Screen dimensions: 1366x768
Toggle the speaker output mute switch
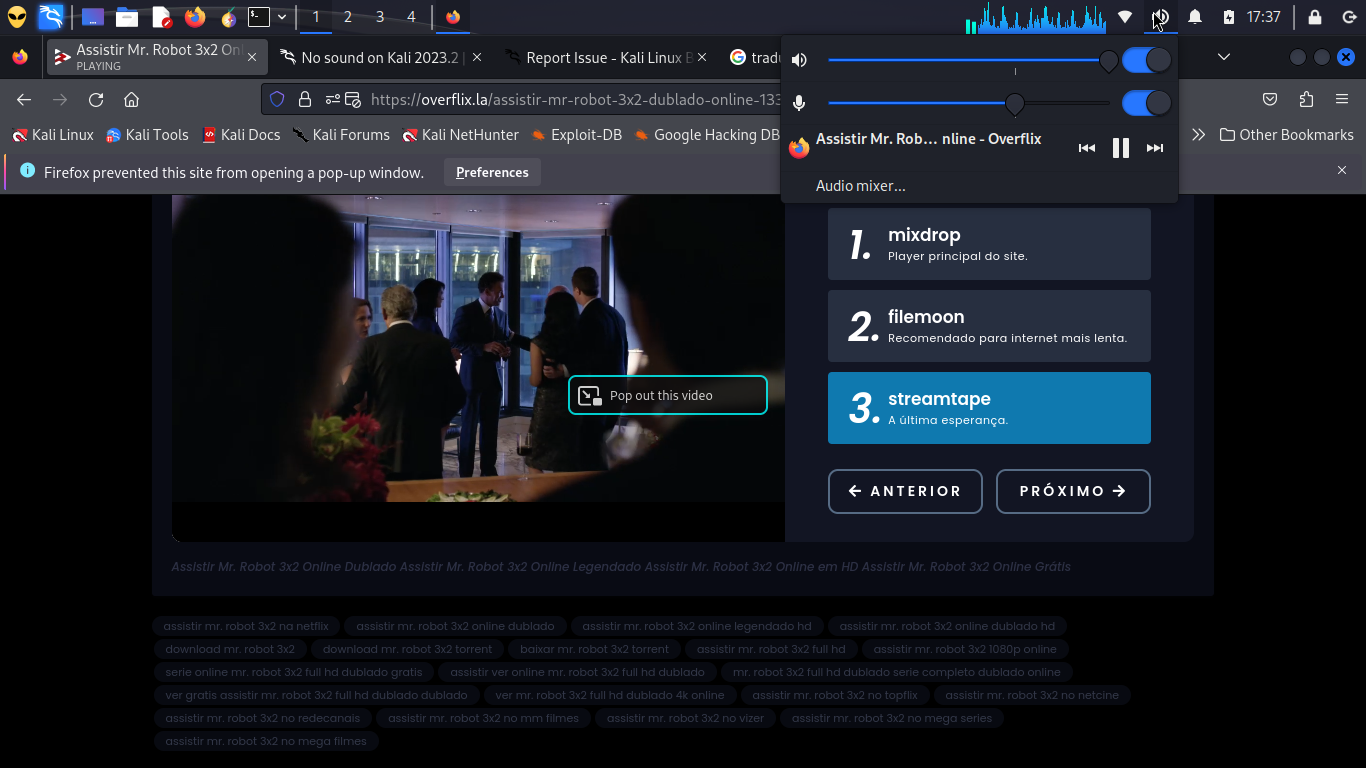click(x=1146, y=61)
